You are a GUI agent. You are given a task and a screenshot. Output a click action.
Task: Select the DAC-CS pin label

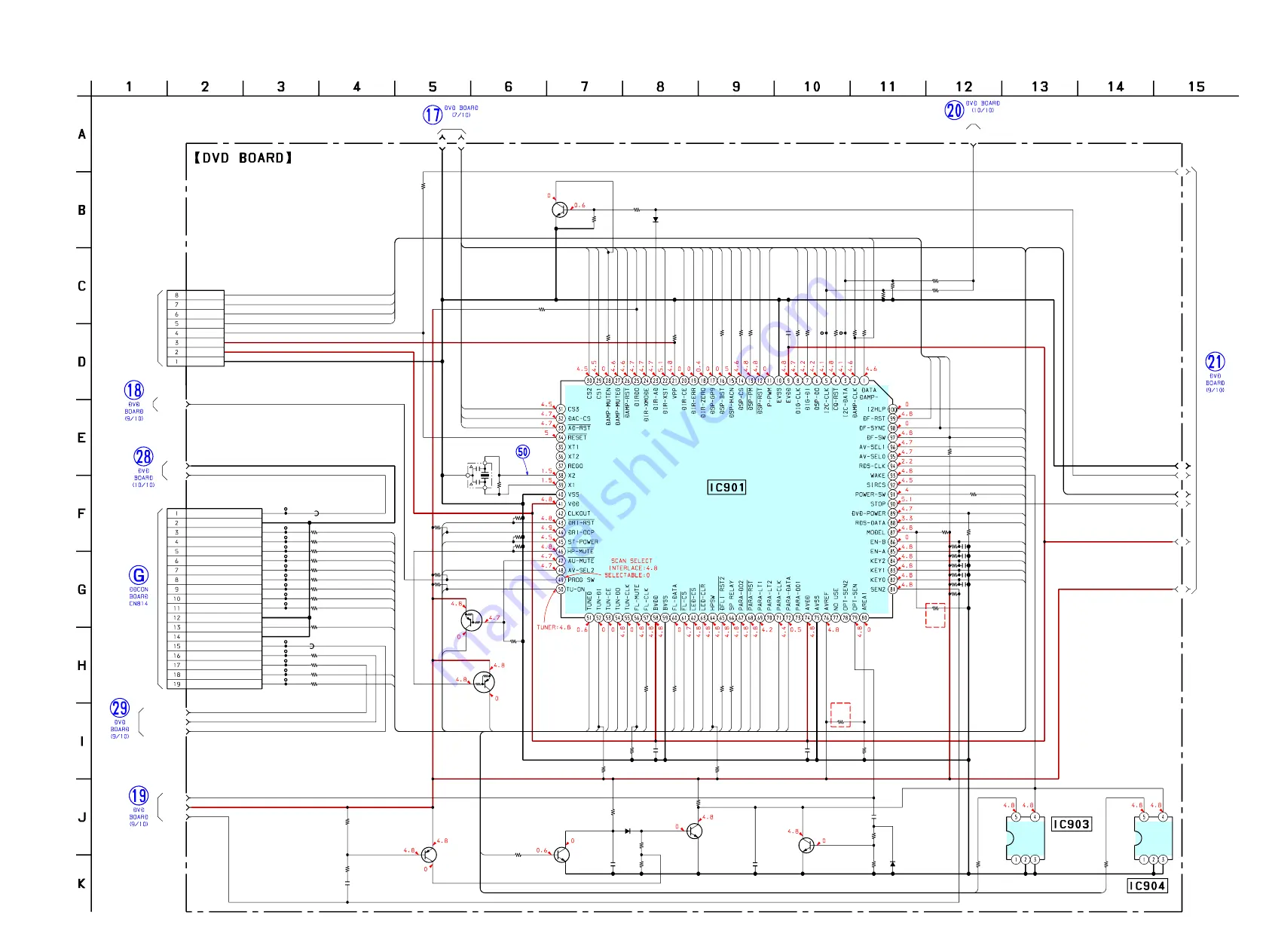click(x=579, y=418)
